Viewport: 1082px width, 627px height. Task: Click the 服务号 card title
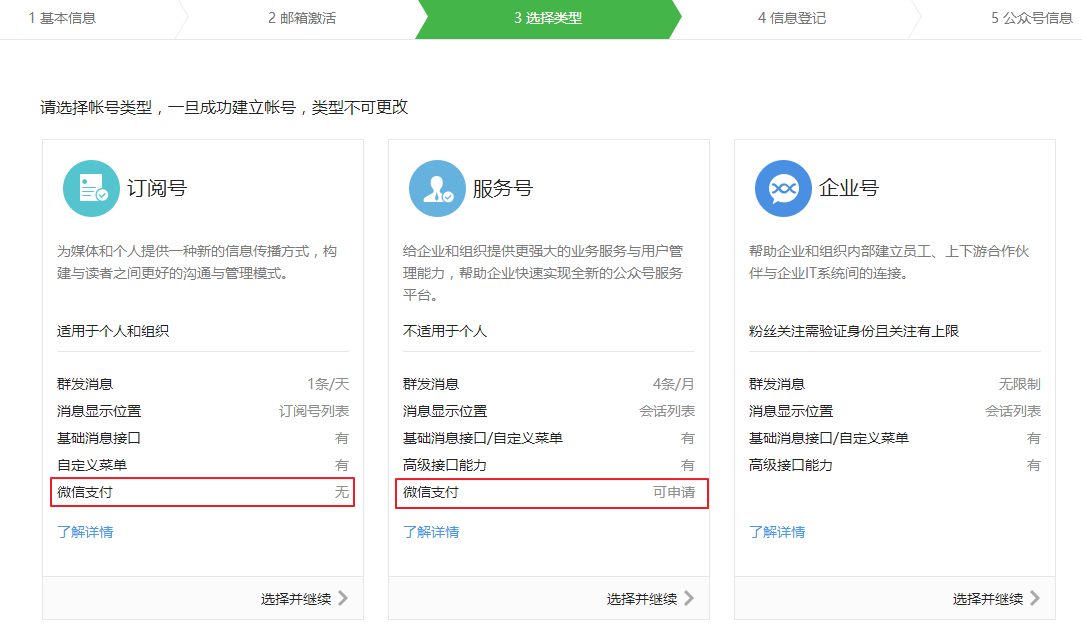click(503, 188)
